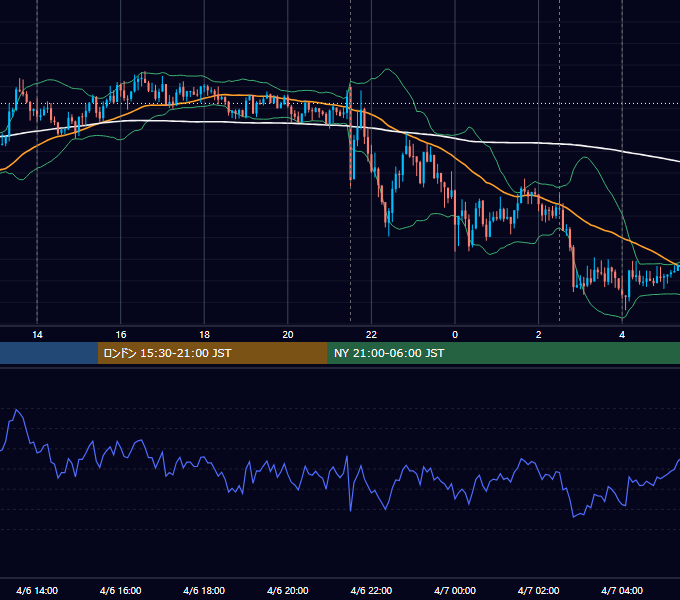The width and height of the screenshot is (680, 600).
Task: Click the 4/6 14:00 time label
Action: tap(37, 590)
